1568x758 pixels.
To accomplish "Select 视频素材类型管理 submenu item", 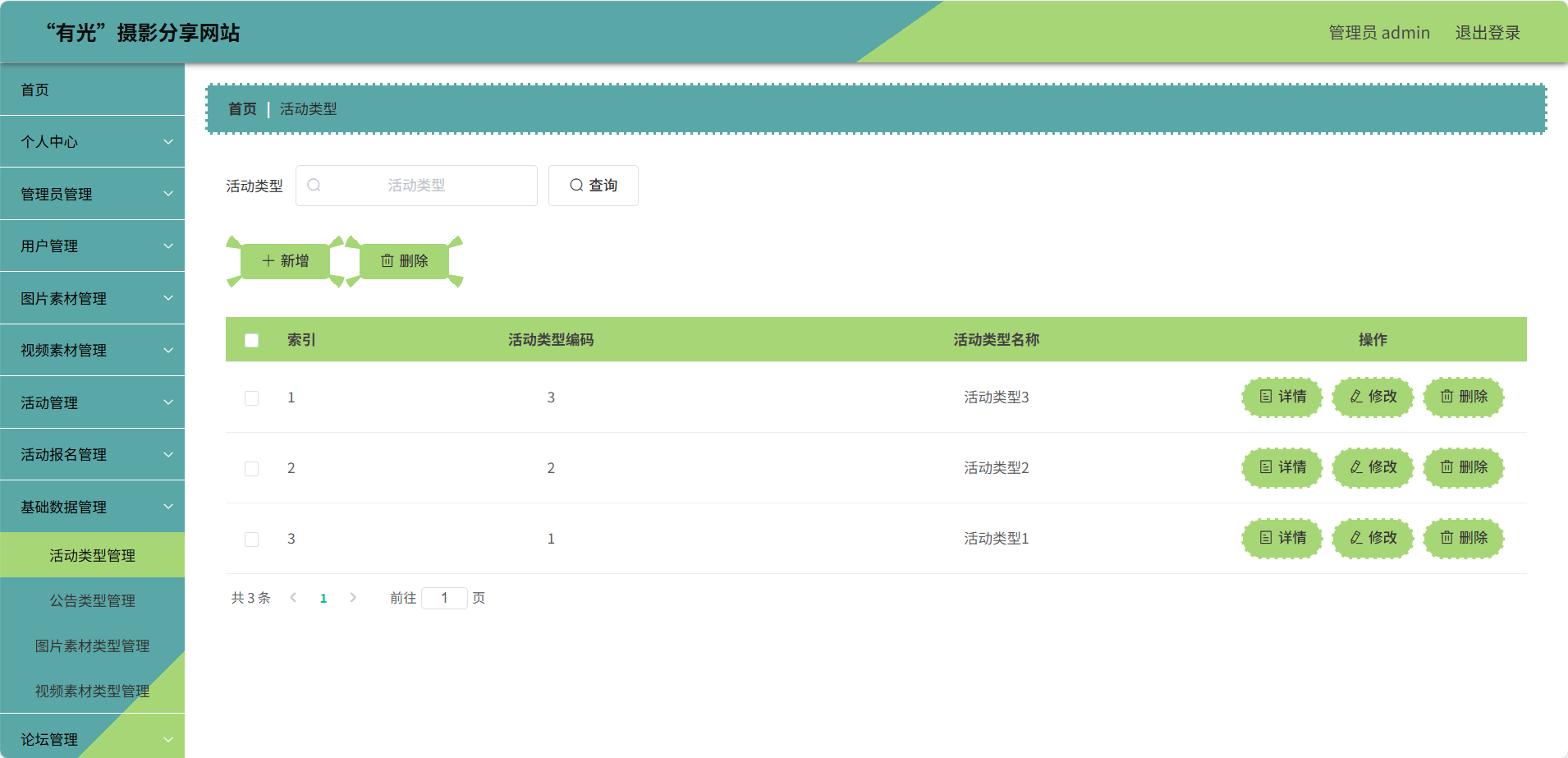I will click(92, 691).
